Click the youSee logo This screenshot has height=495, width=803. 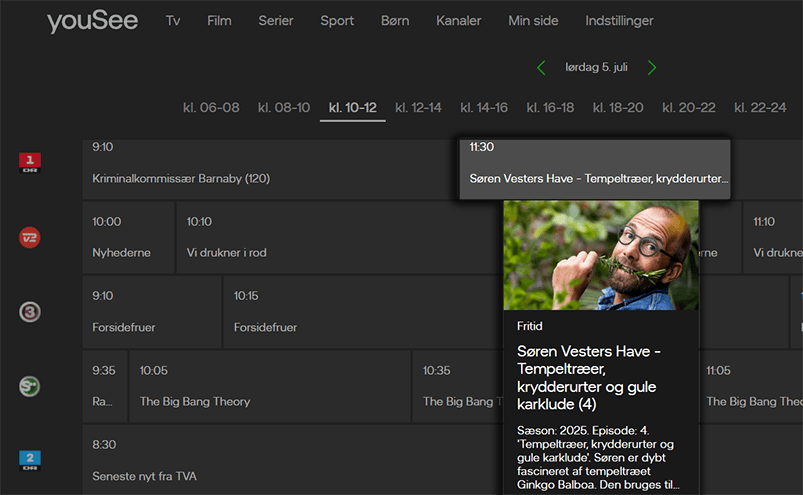pyautogui.click(x=92, y=22)
